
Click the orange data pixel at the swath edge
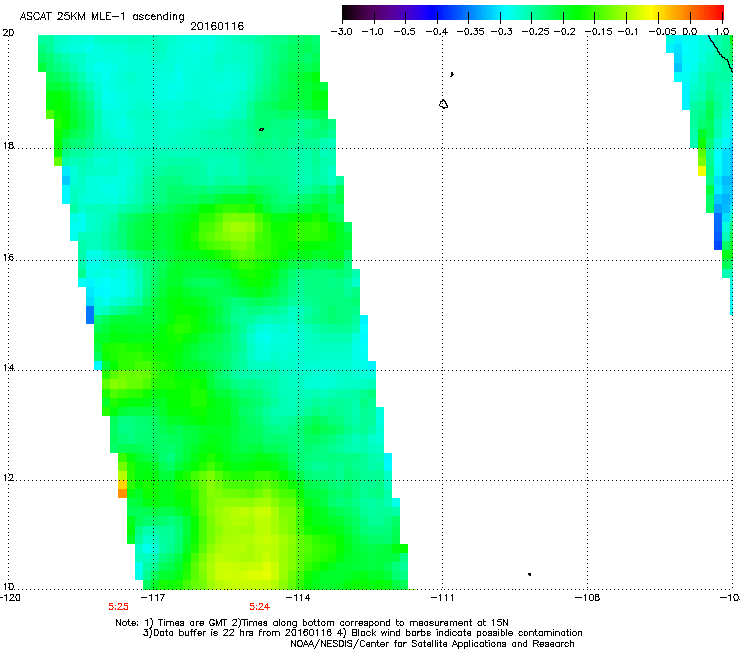pos(122,493)
